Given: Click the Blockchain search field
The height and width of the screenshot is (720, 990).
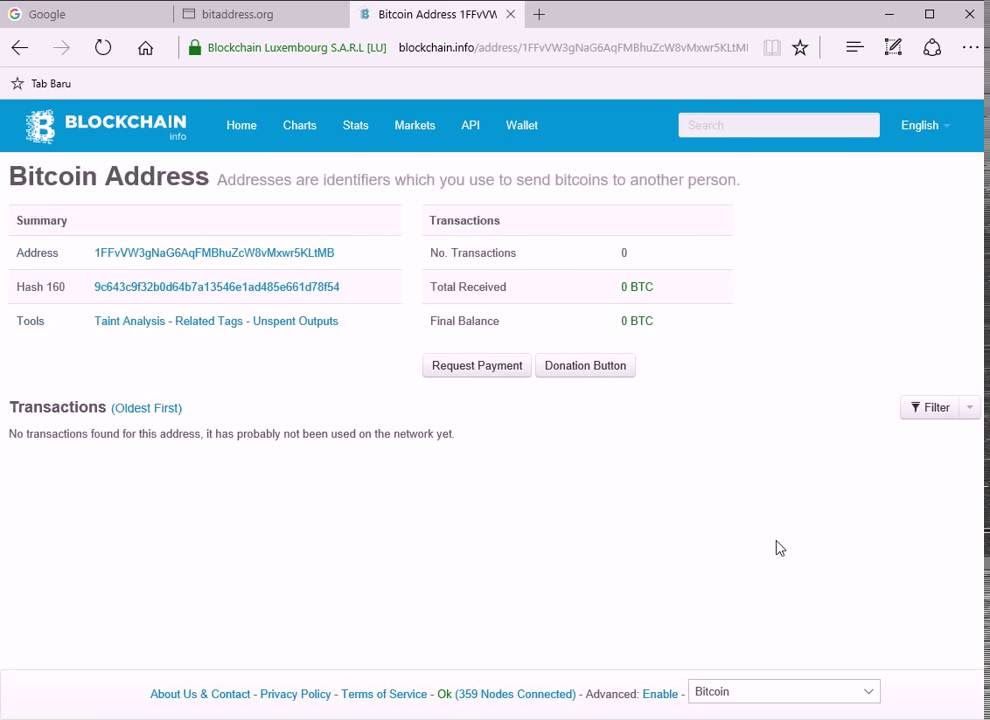Looking at the screenshot, I should point(778,125).
